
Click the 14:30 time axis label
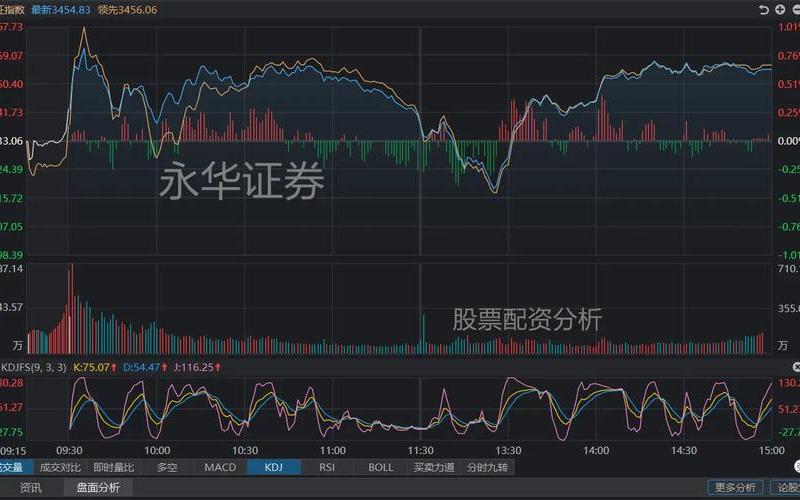[684, 451]
